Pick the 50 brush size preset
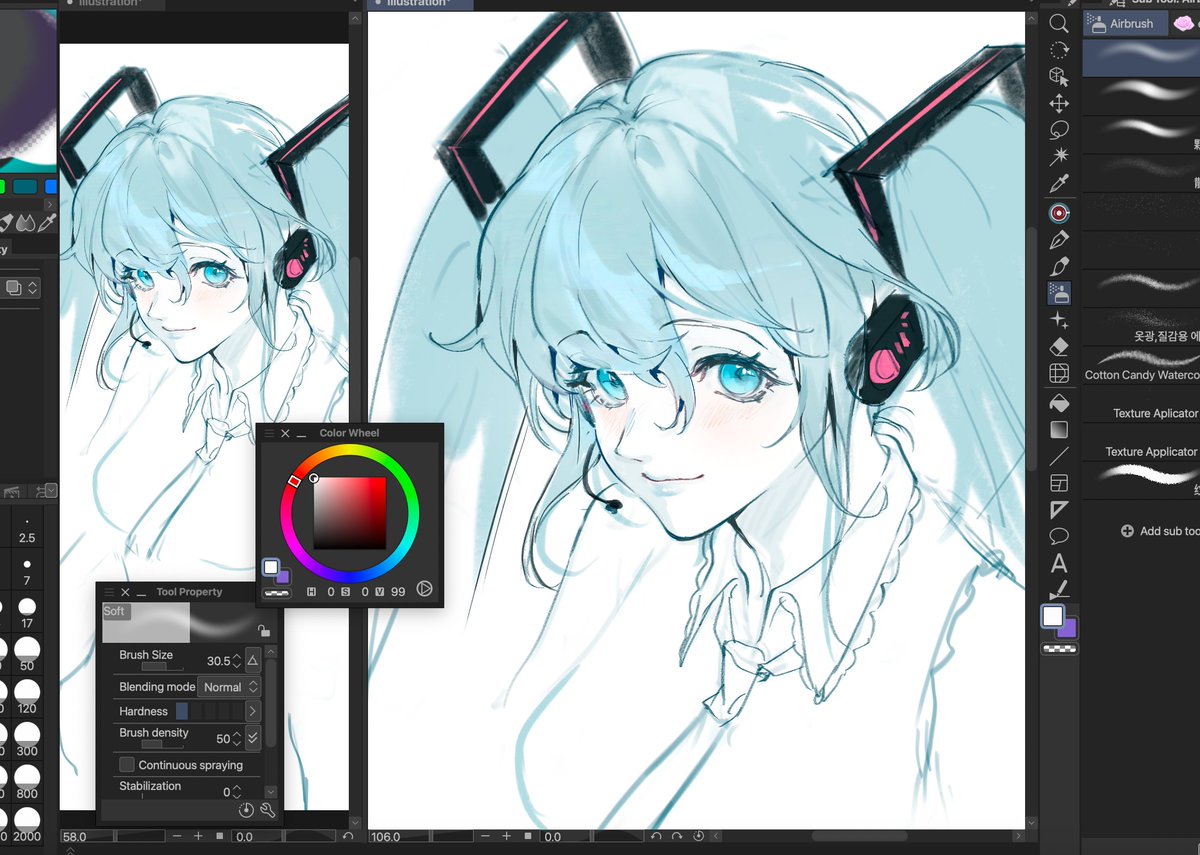The width and height of the screenshot is (1200, 855). click(27, 655)
